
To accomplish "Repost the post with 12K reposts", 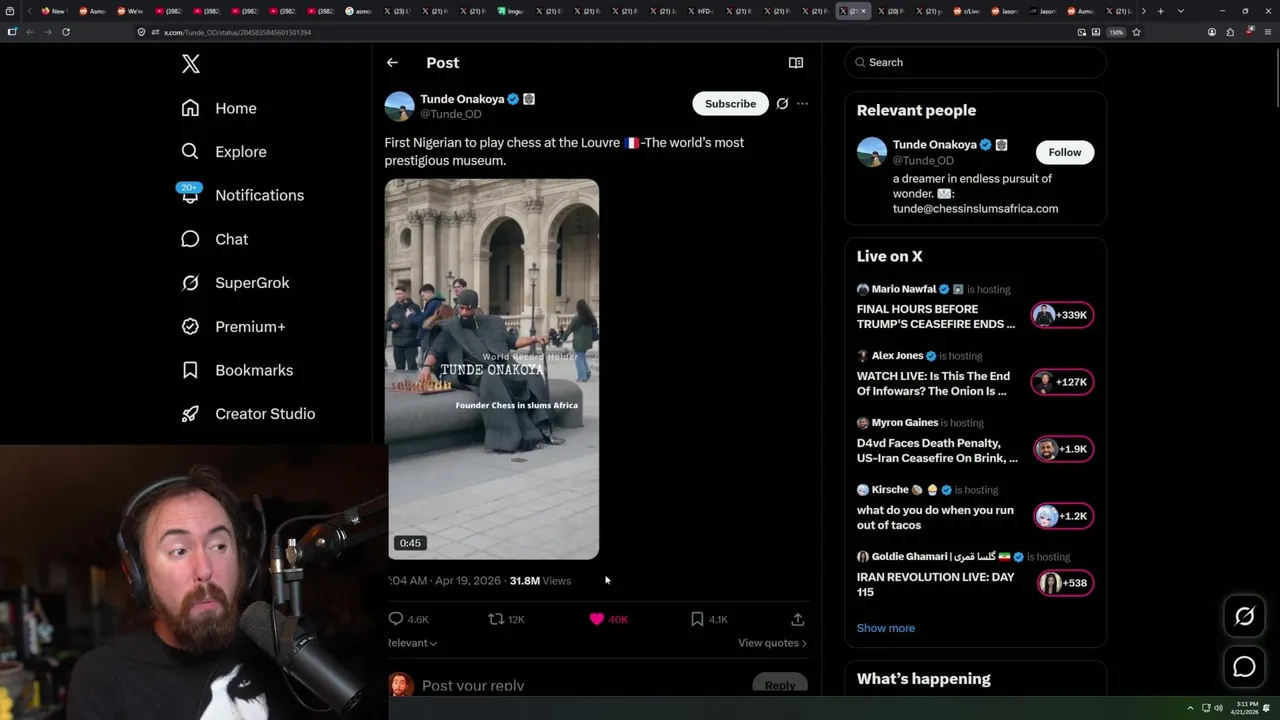I will 506,619.
